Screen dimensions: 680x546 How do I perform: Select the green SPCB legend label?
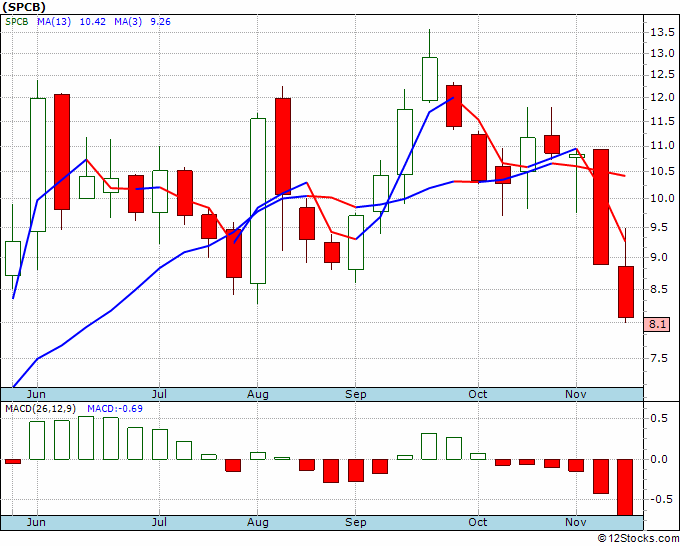pyautogui.click(x=17, y=22)
